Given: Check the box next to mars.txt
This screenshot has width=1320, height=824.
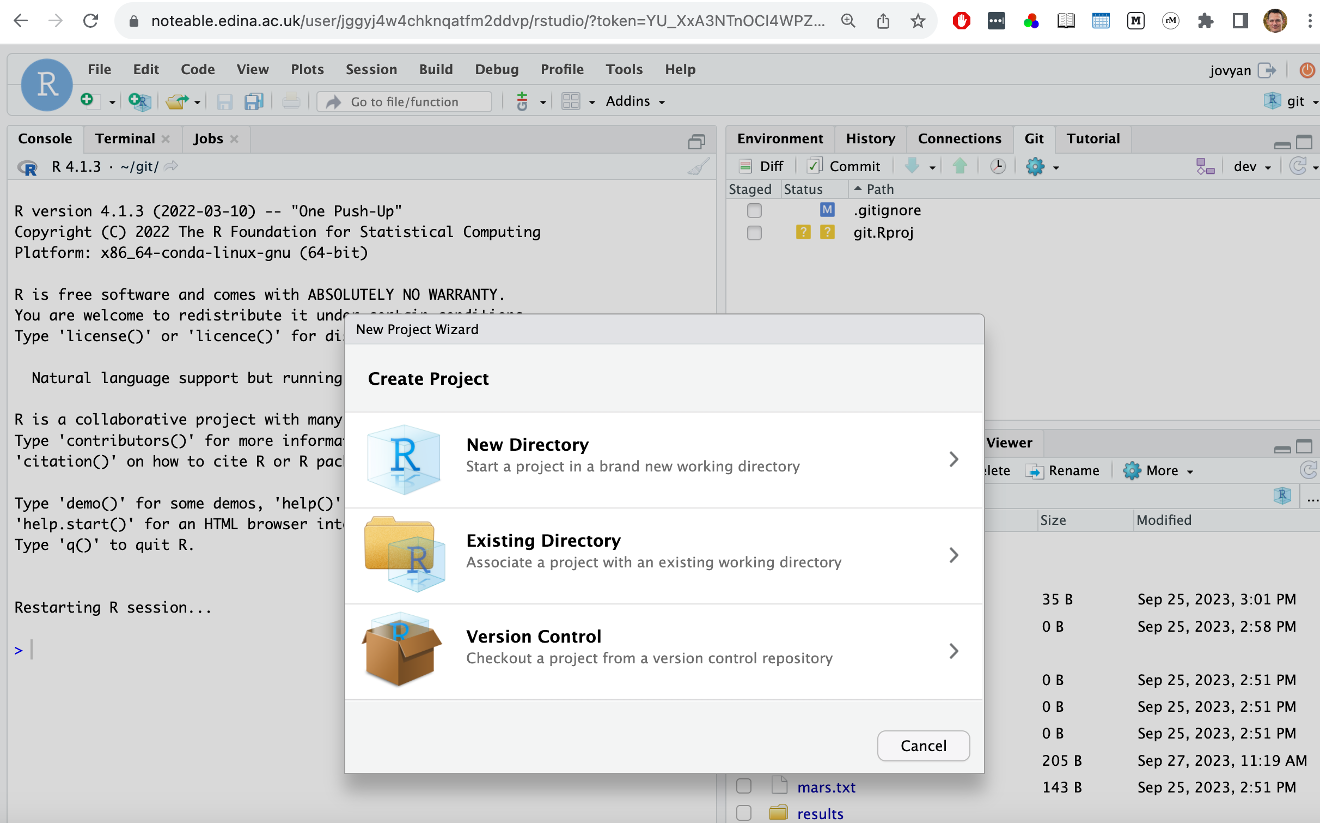Looking at the screenshot, I should (x=743, y=786).
